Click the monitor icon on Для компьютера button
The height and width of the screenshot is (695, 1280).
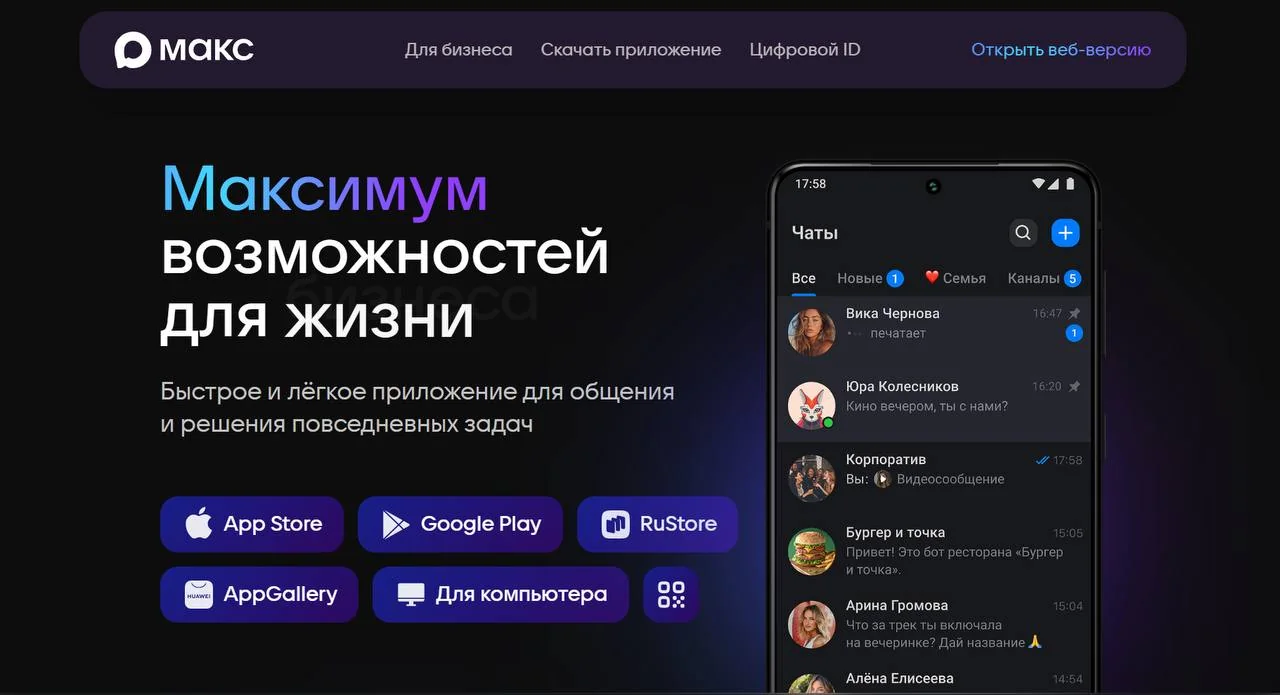(x=411, y=594)
